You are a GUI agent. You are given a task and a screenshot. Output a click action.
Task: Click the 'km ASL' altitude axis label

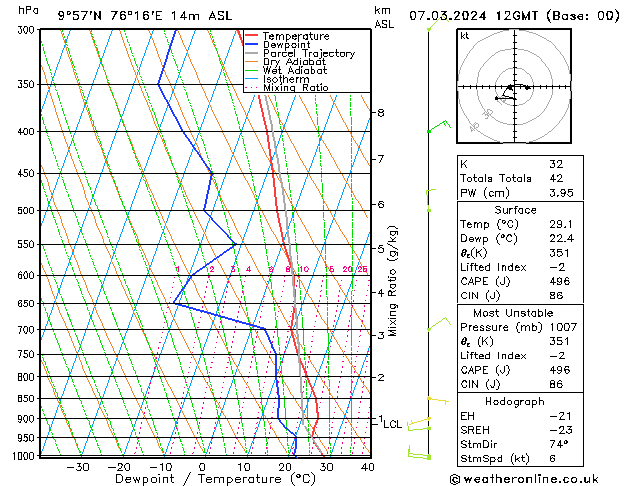click(384, 17)
